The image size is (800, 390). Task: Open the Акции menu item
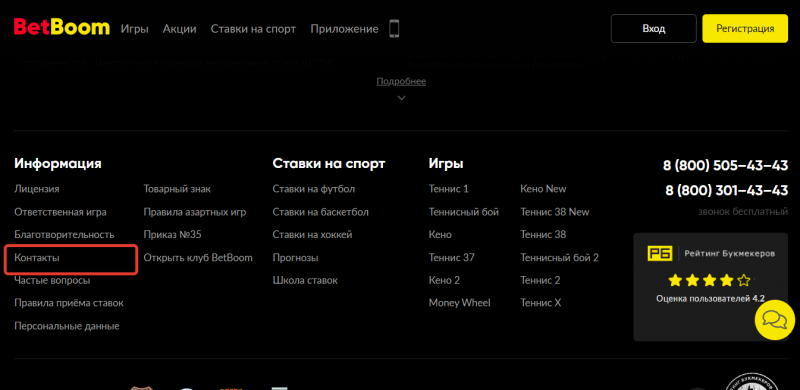180,29
